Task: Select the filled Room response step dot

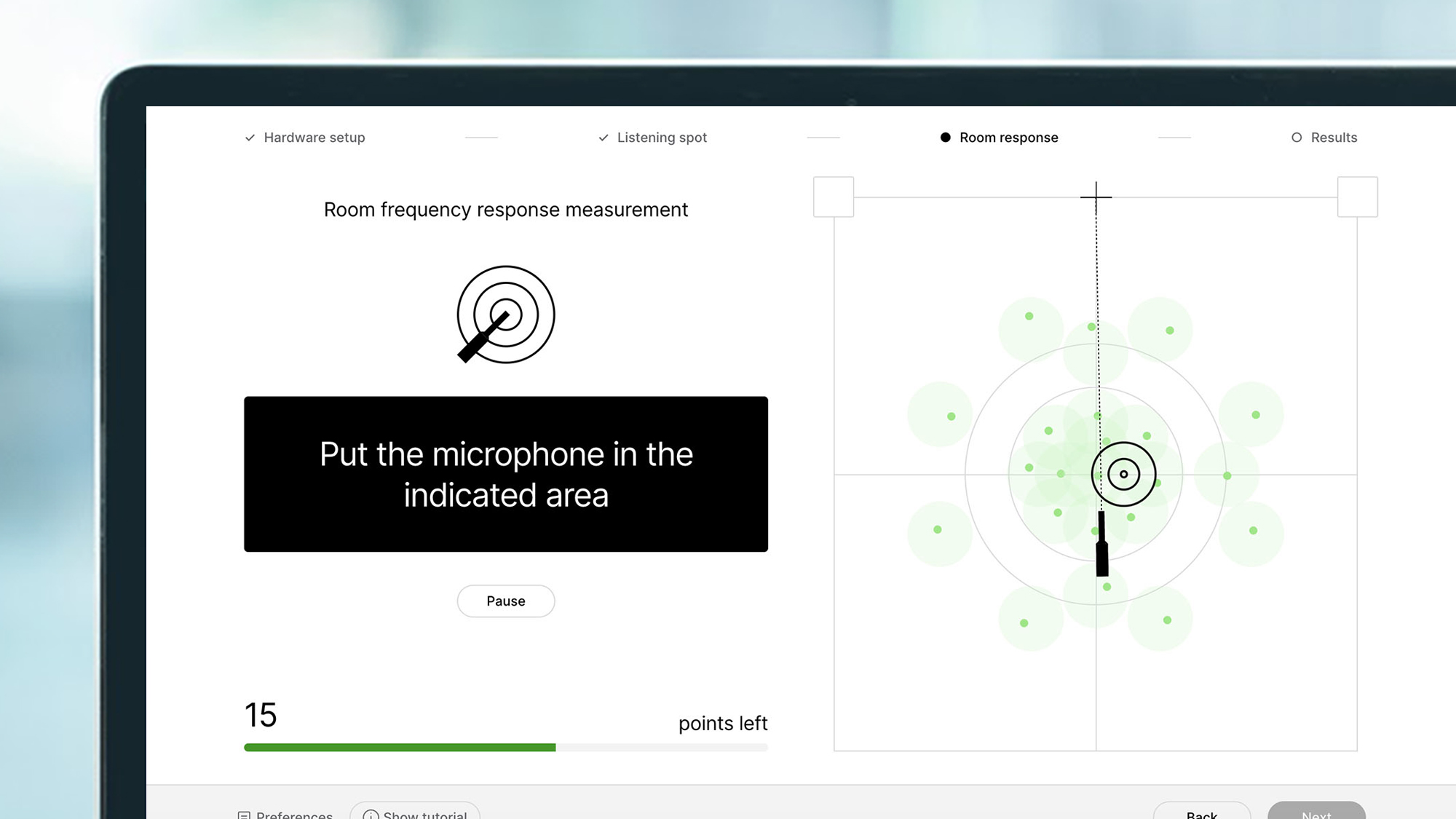Action: [945, 138]
